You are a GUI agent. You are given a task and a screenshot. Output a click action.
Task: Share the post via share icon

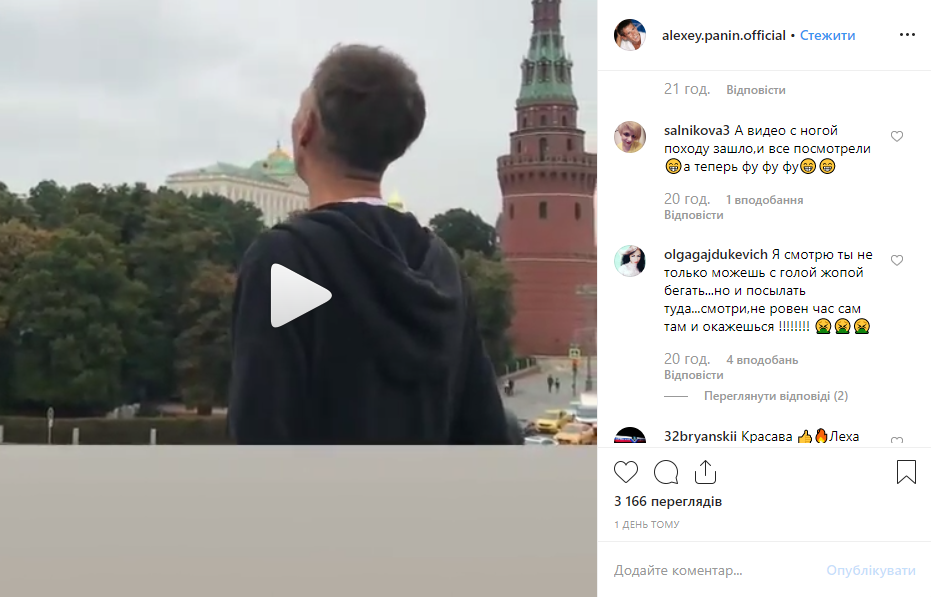(705, 472)
